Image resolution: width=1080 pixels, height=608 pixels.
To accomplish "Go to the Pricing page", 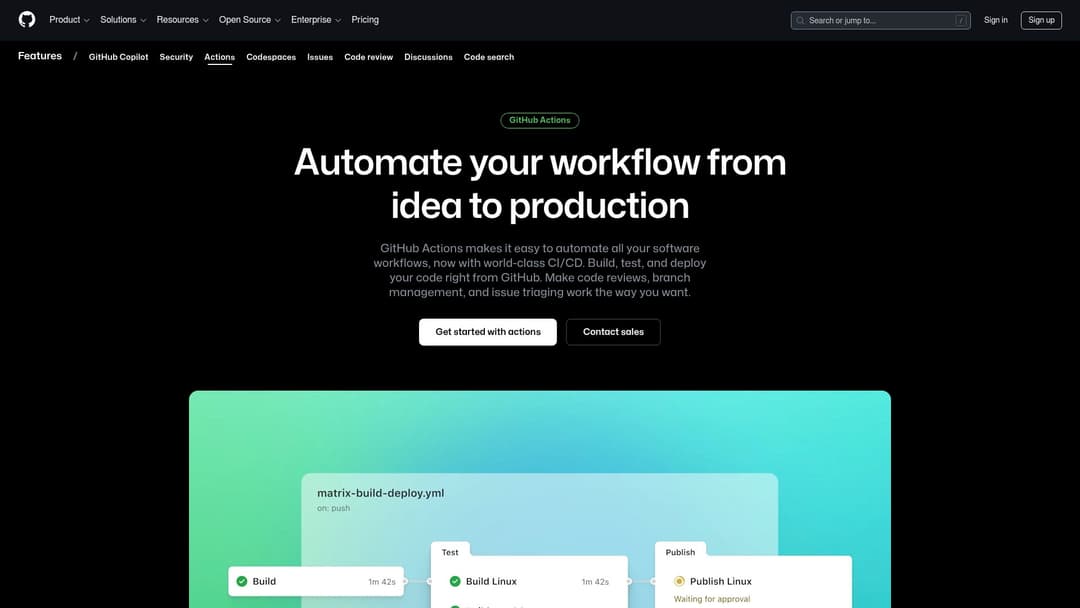I will coord(365,20).
